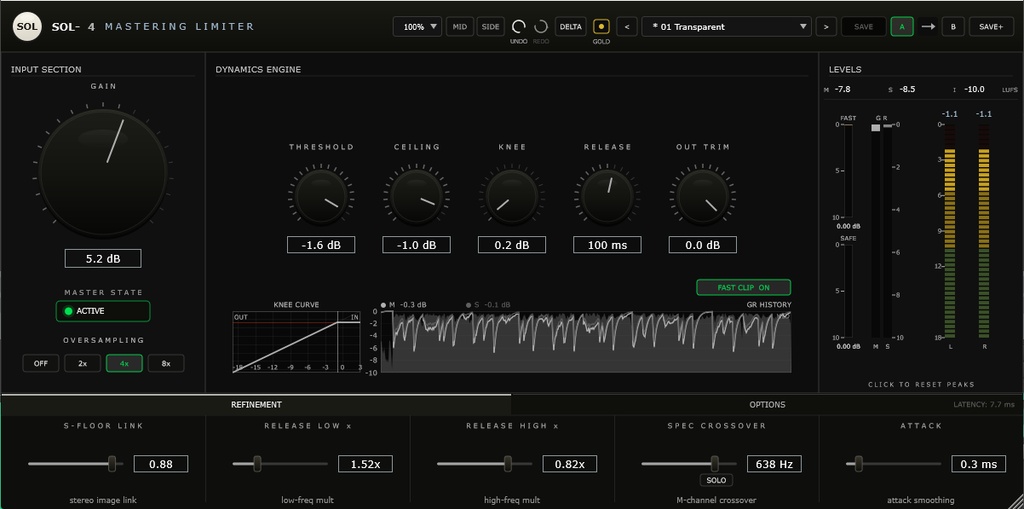Viewport: 1024px width, 509px height.
Task: Click the large Gain knob
Action: [x=103, y=171]
